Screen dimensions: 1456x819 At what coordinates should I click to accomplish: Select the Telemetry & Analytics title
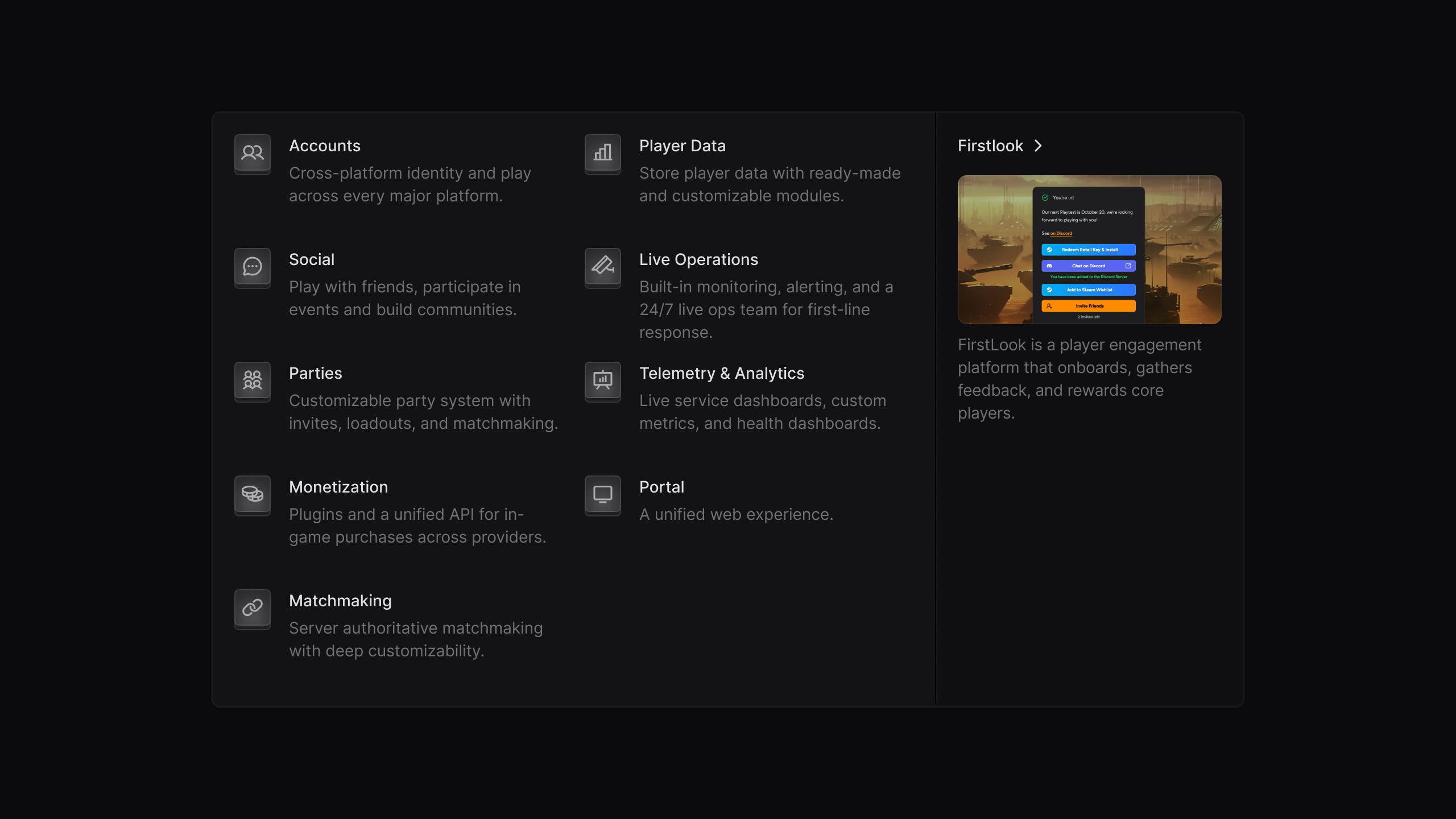(721, 374)
